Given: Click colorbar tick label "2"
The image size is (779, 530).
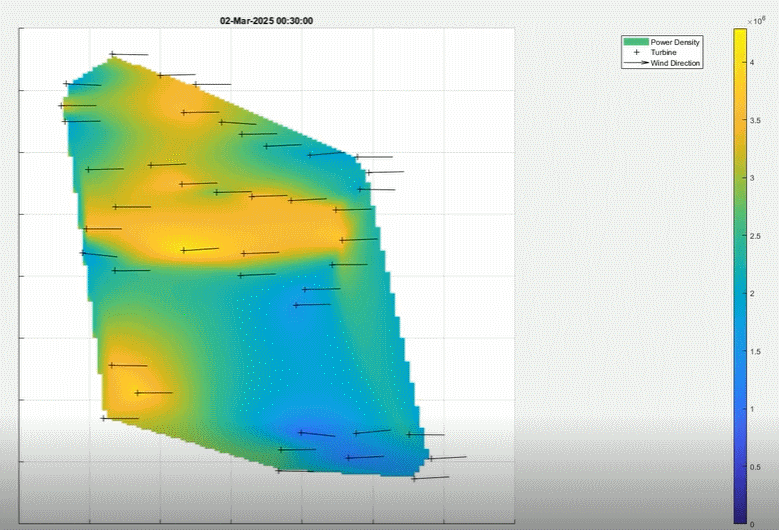Looking at the screenshot, I should point(752,294).
